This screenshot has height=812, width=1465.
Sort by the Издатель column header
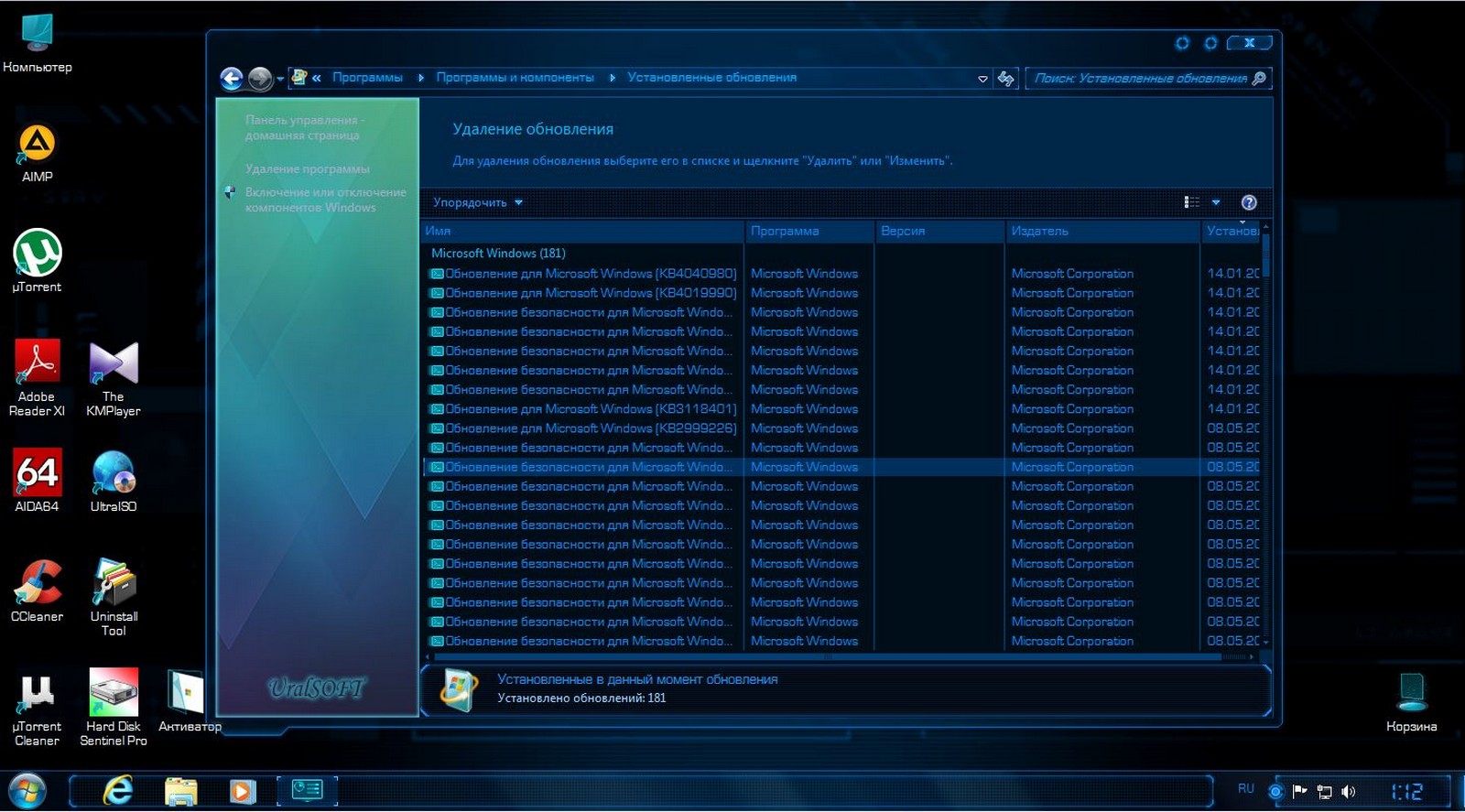(1102, 231)
